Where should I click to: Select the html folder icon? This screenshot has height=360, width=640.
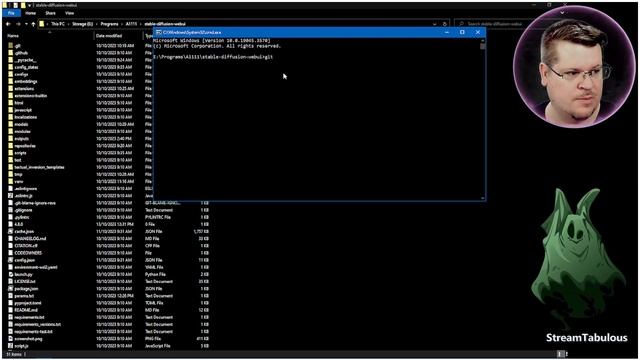coord(11,103)
